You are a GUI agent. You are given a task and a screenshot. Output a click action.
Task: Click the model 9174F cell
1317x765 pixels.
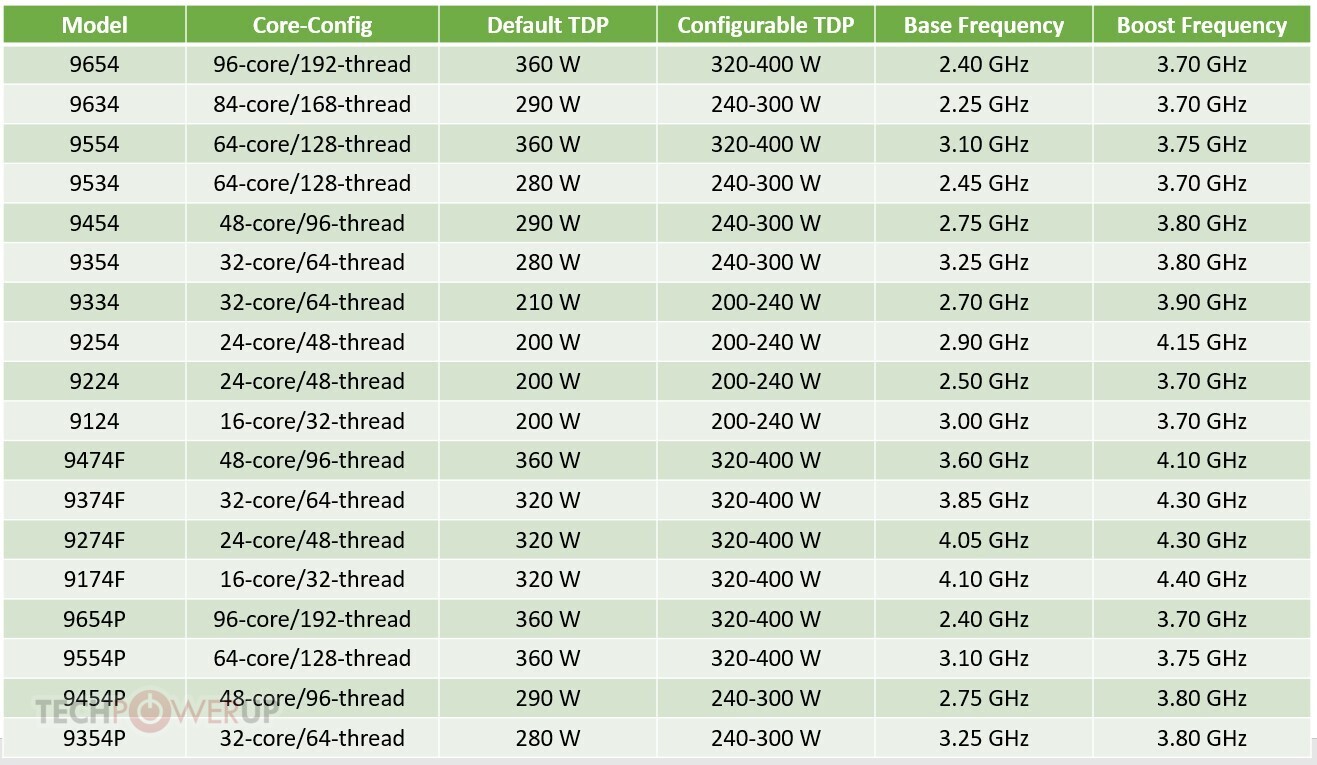94,579
